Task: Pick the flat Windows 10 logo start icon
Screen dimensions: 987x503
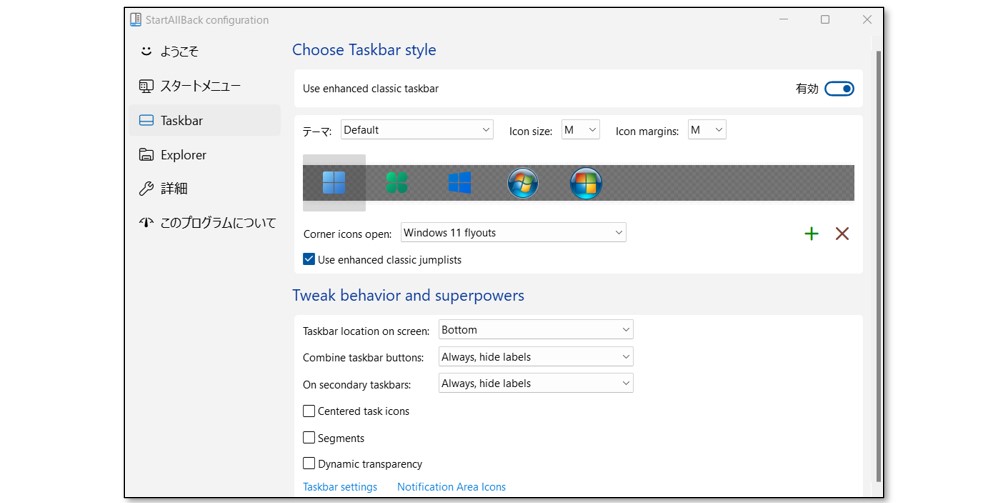Action: 460,183
